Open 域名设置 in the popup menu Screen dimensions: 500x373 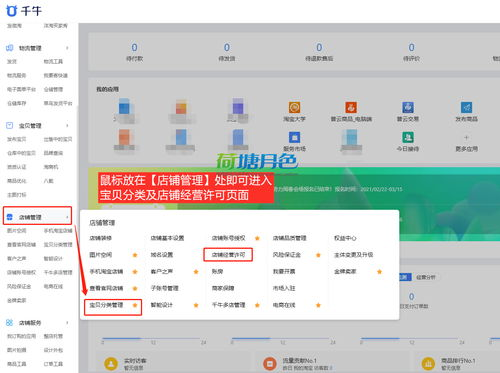click(162, 255)
